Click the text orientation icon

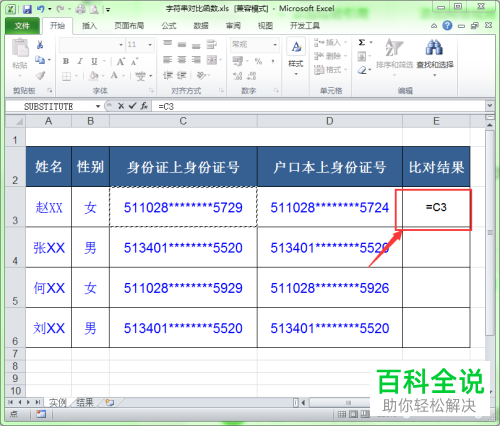pyautogui.click(x=201, y=76)
